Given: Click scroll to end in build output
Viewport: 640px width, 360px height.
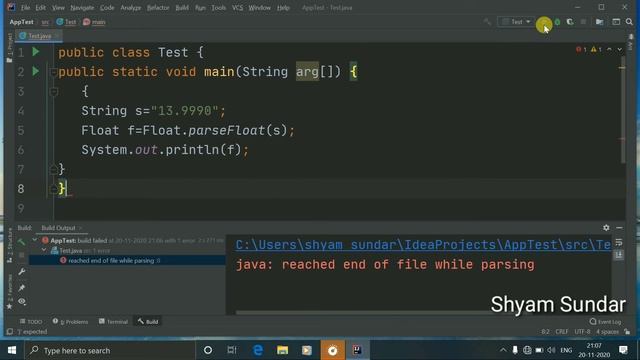Looking at the screenshot, I should coord(619,255).
